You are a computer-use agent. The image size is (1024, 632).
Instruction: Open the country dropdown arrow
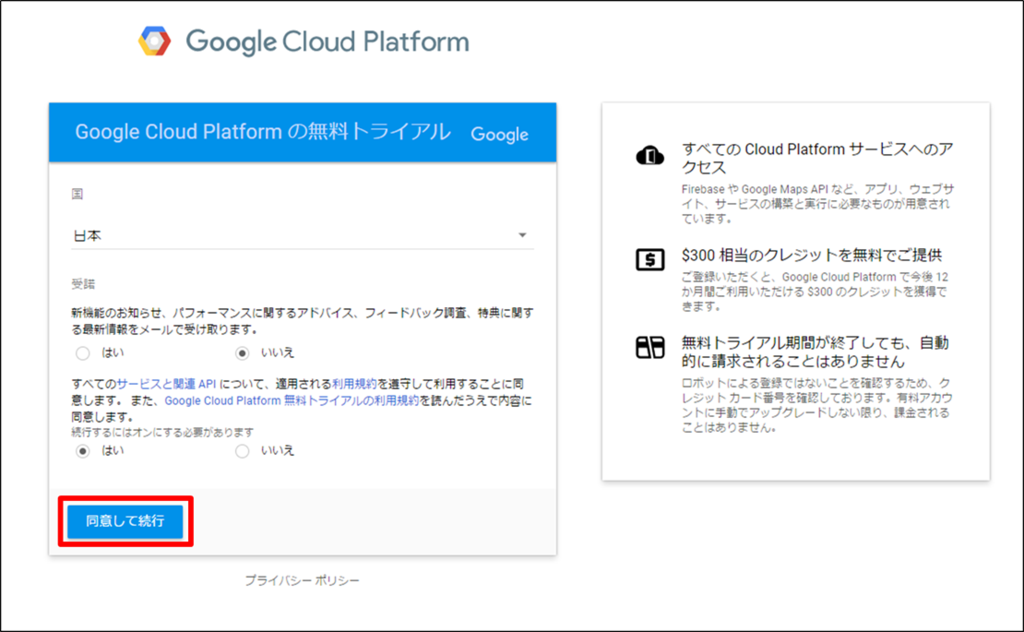(522, 236)
